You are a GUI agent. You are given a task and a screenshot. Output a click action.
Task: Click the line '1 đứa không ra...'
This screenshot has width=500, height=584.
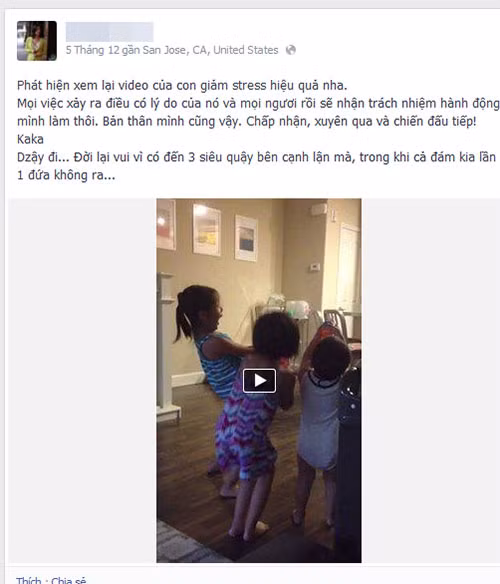(66, 175)
